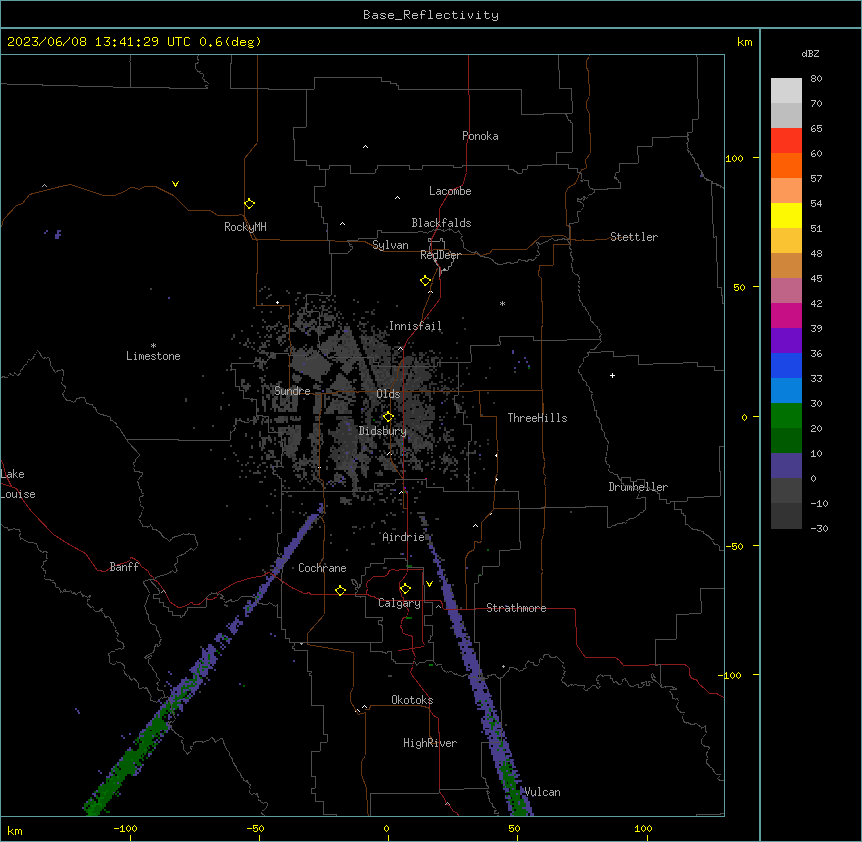Click the 0 tick on horizontal axis

point(386,828)
